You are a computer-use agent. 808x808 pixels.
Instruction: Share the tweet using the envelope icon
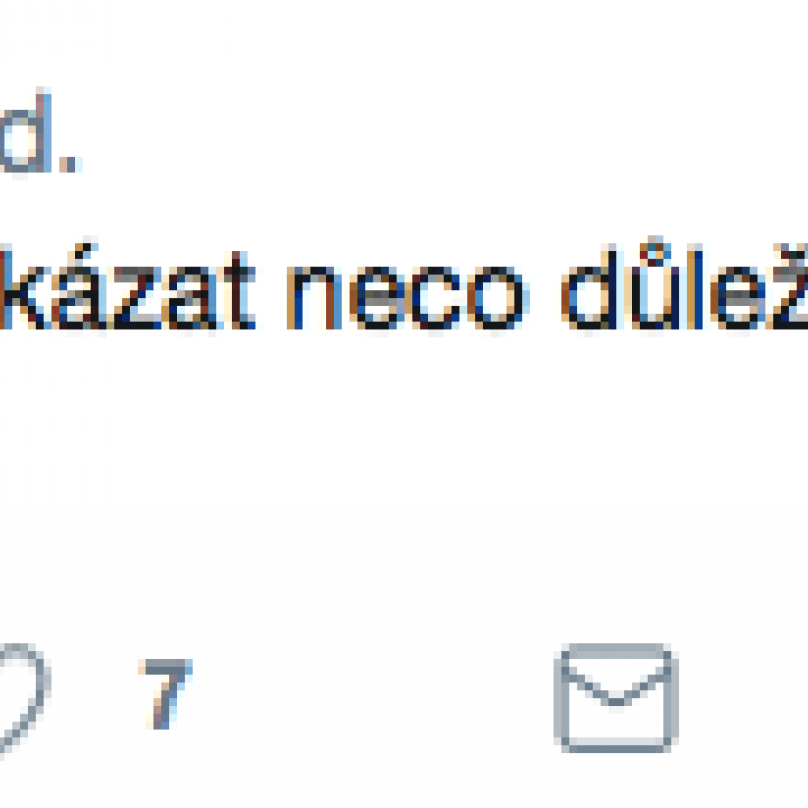(616, 698)
